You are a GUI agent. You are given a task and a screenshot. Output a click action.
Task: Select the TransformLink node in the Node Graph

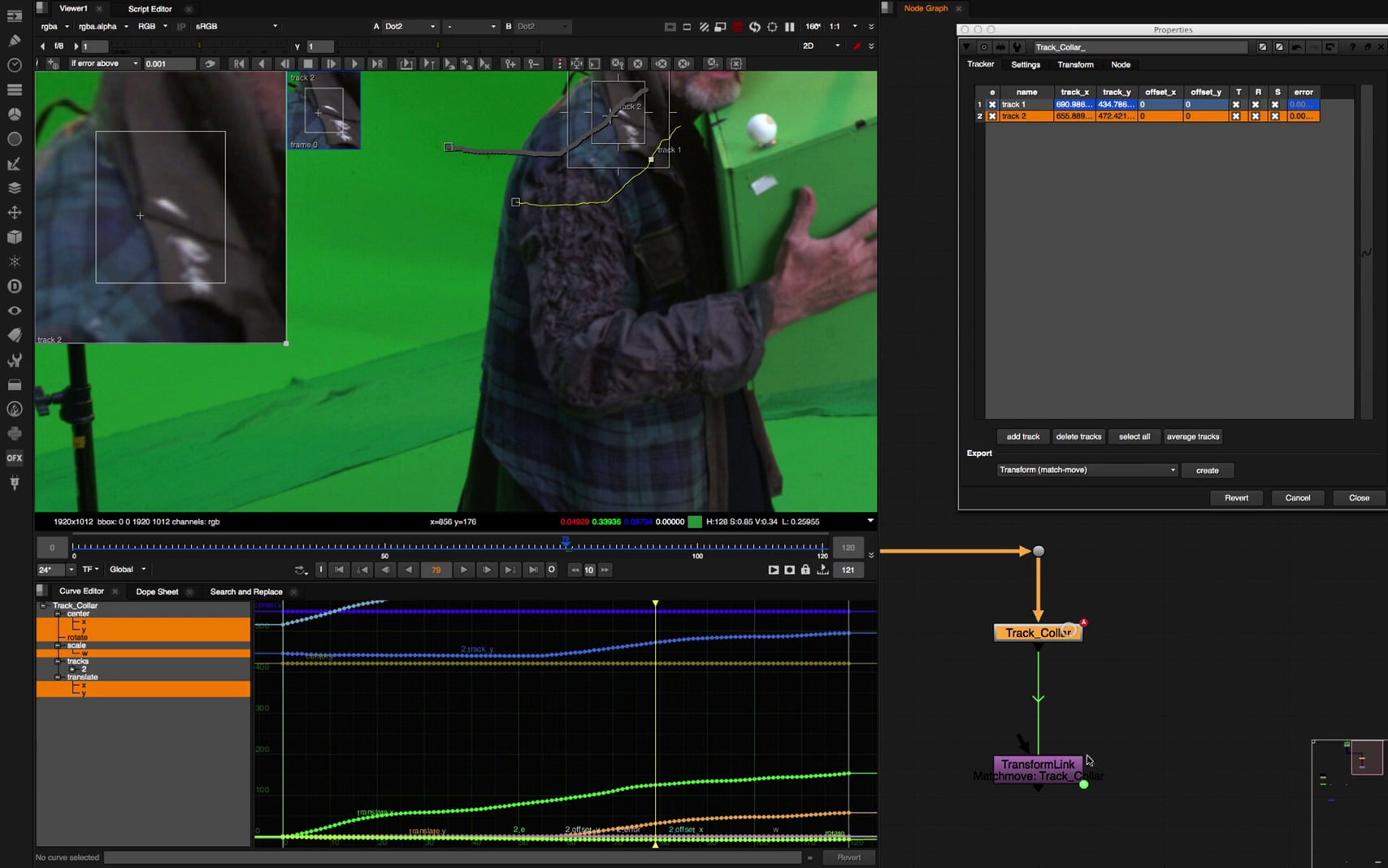click(1038, 764)
